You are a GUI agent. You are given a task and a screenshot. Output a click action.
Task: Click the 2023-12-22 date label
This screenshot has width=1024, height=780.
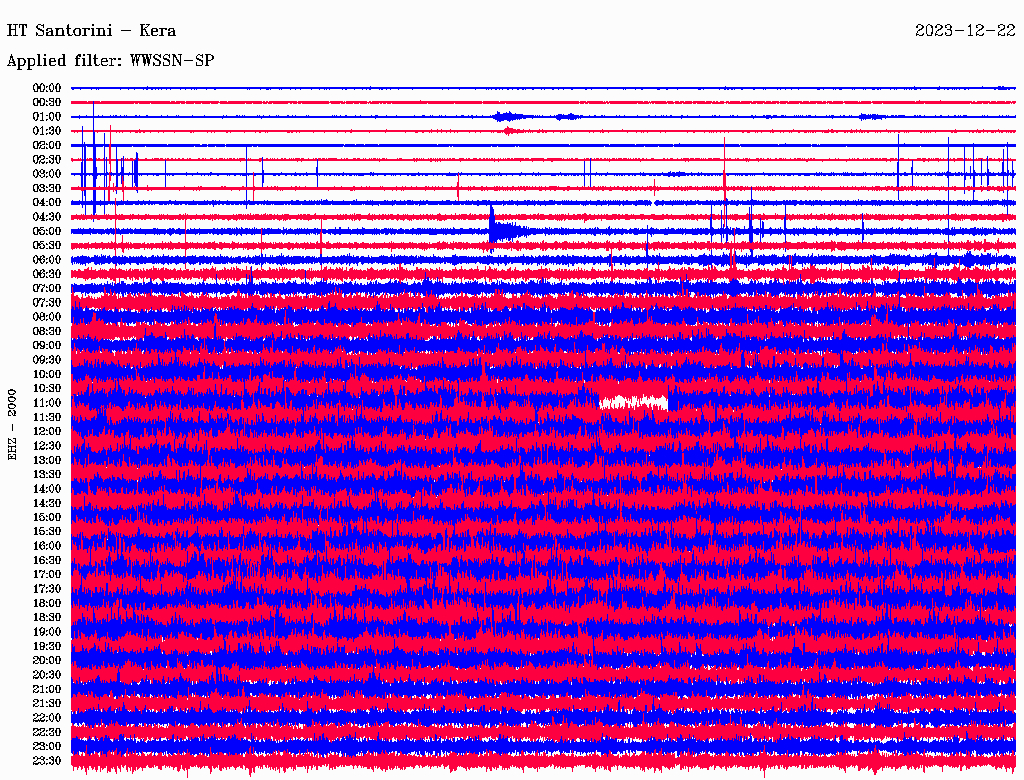coord(965,30)
